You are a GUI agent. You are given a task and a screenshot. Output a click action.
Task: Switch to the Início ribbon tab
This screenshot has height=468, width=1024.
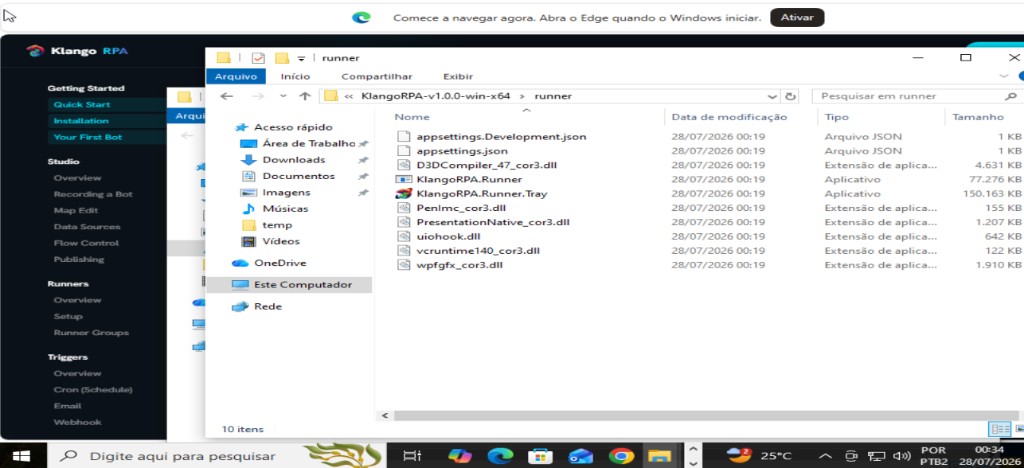(x=295, y=76)
